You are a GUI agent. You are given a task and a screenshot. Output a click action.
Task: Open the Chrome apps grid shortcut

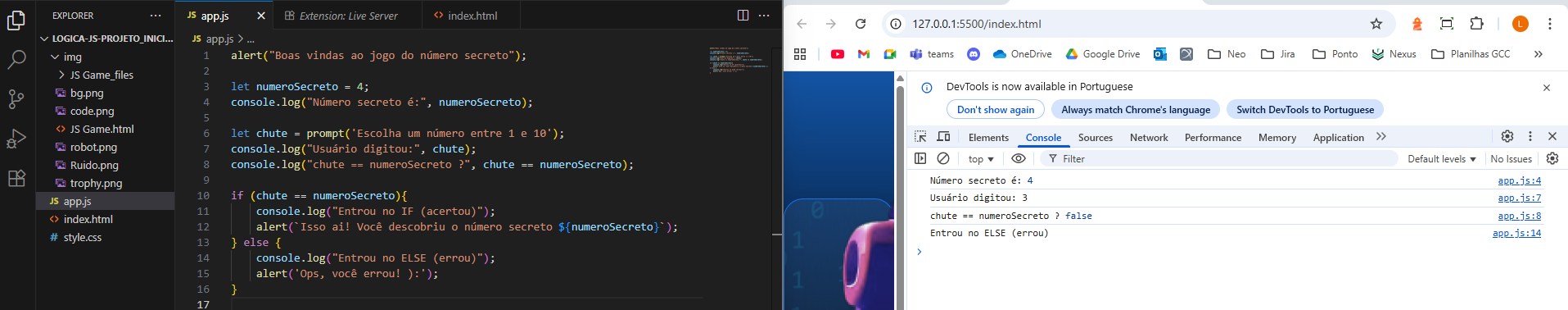[800, 54]
